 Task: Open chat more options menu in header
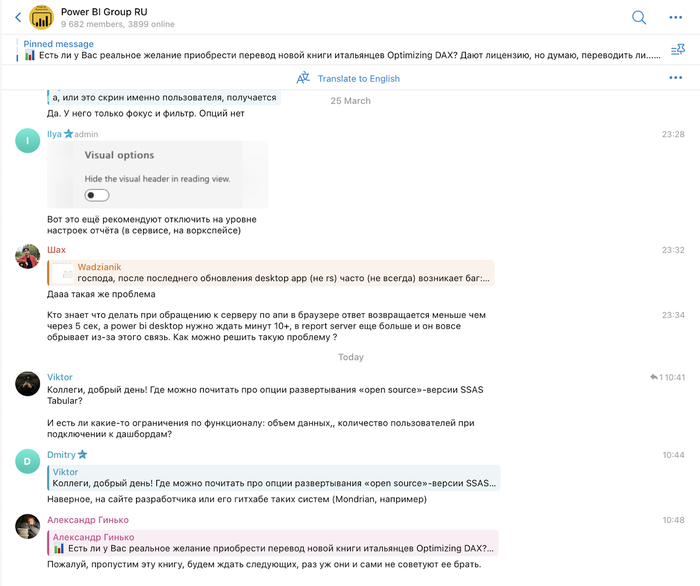pos(675,17)
